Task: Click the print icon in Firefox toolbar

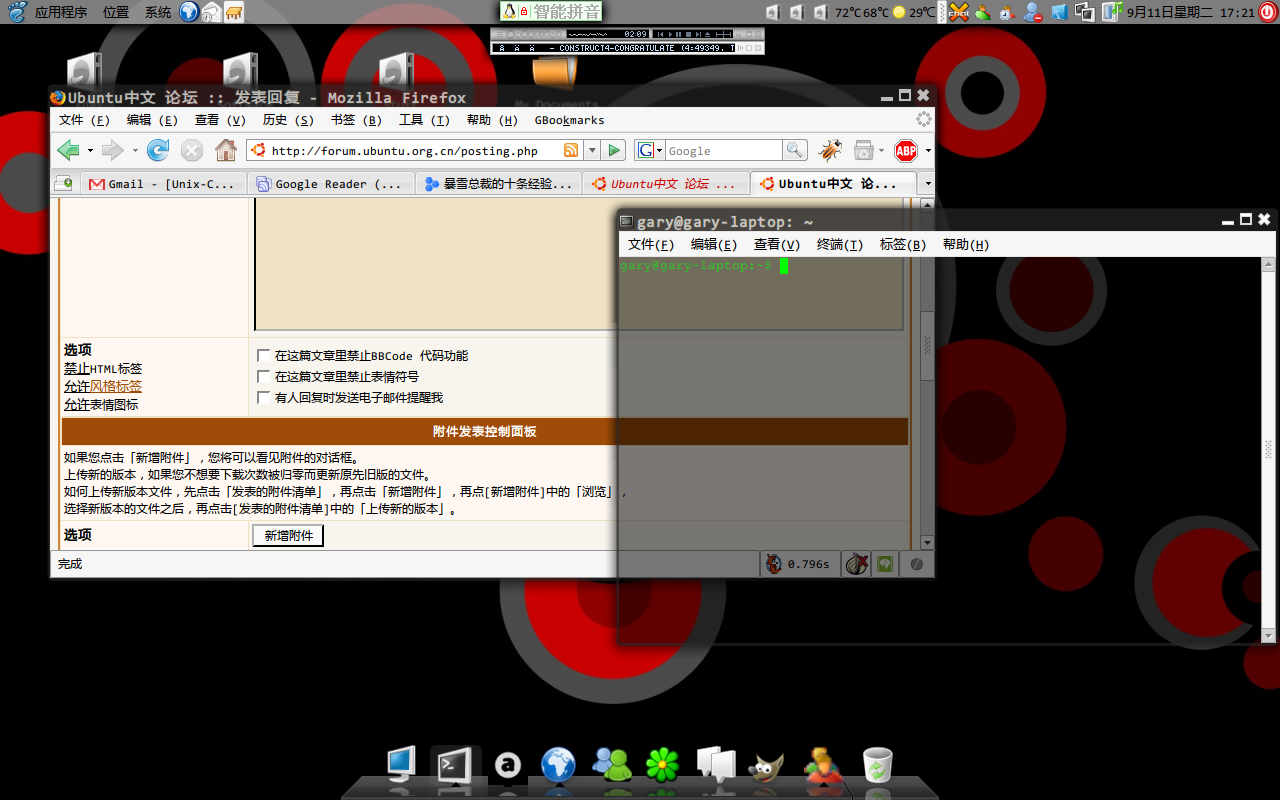Action: [x=863, y=151]
